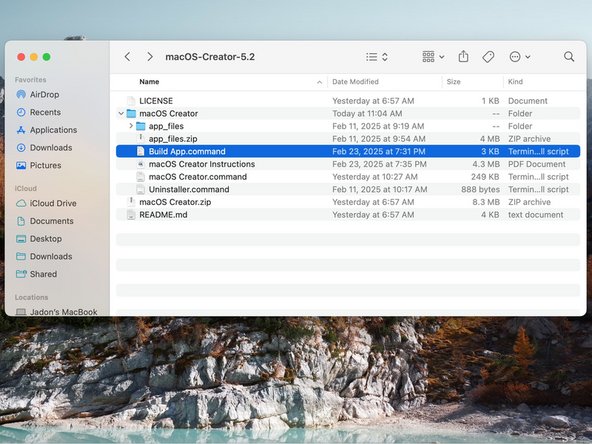
Task: Sort by the Size column header
Action: pos(453,82)
